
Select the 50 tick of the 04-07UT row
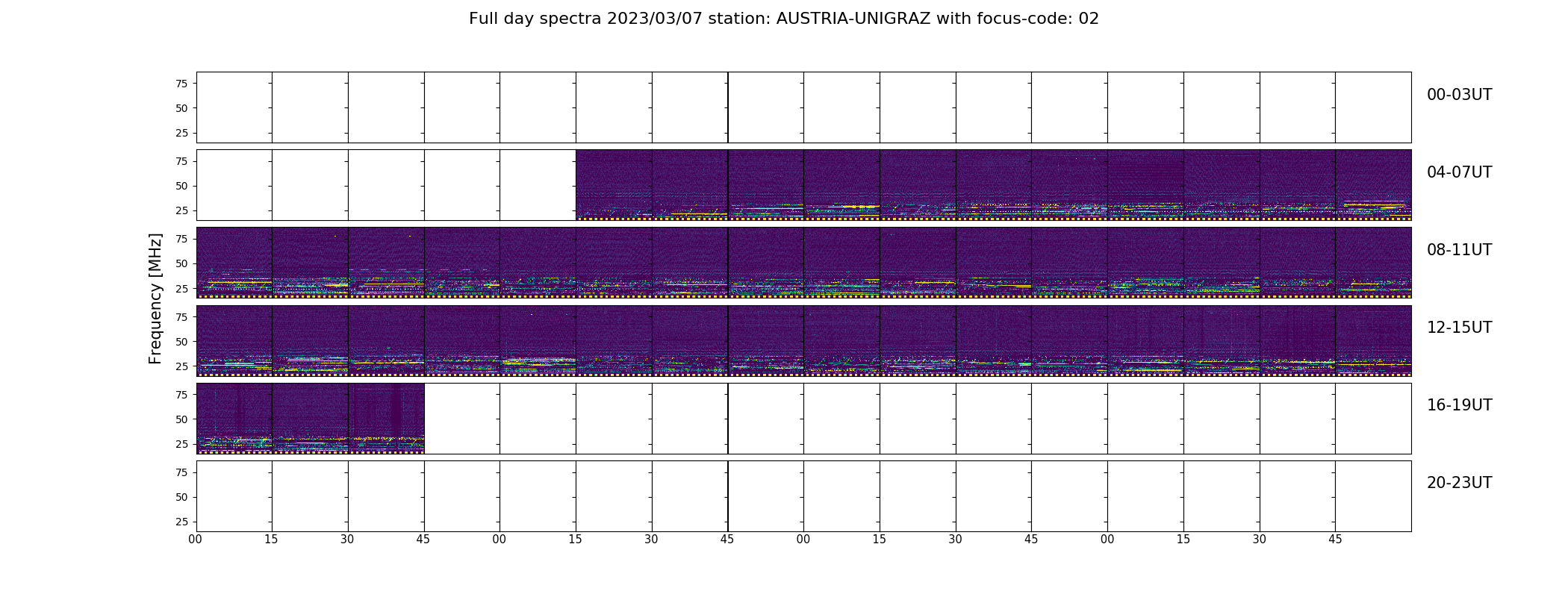(x=181, y=186)
